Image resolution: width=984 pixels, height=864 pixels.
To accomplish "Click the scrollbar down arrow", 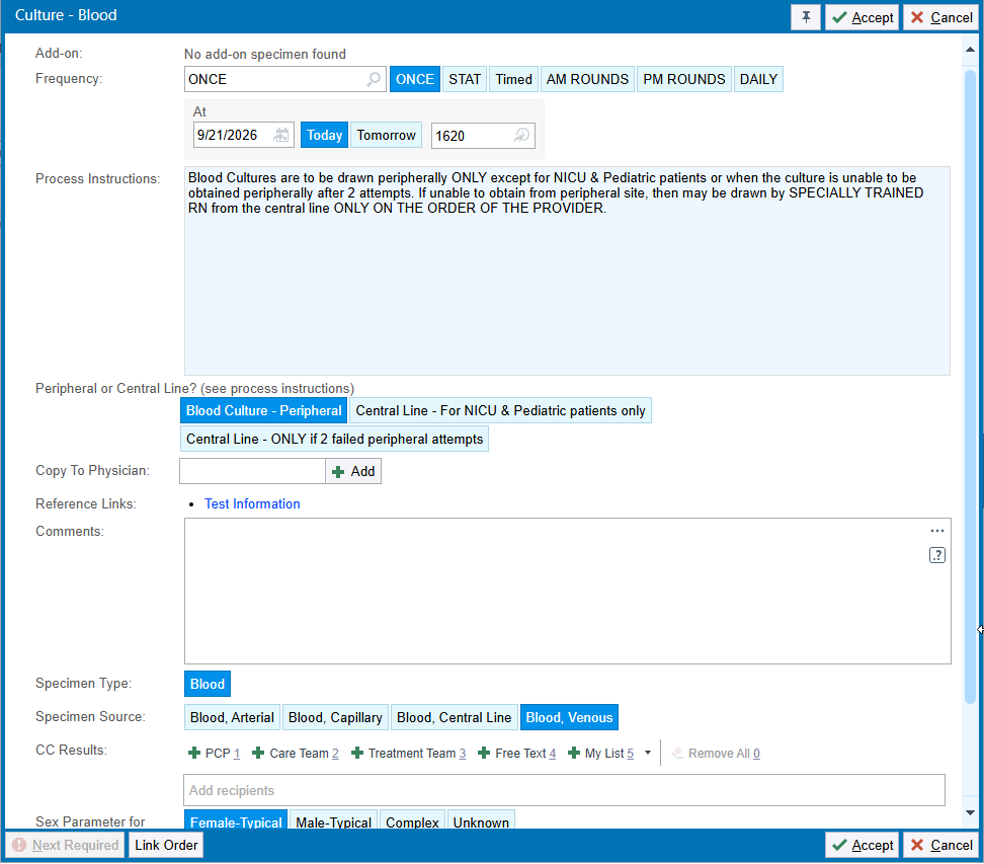I will [970, 813].
